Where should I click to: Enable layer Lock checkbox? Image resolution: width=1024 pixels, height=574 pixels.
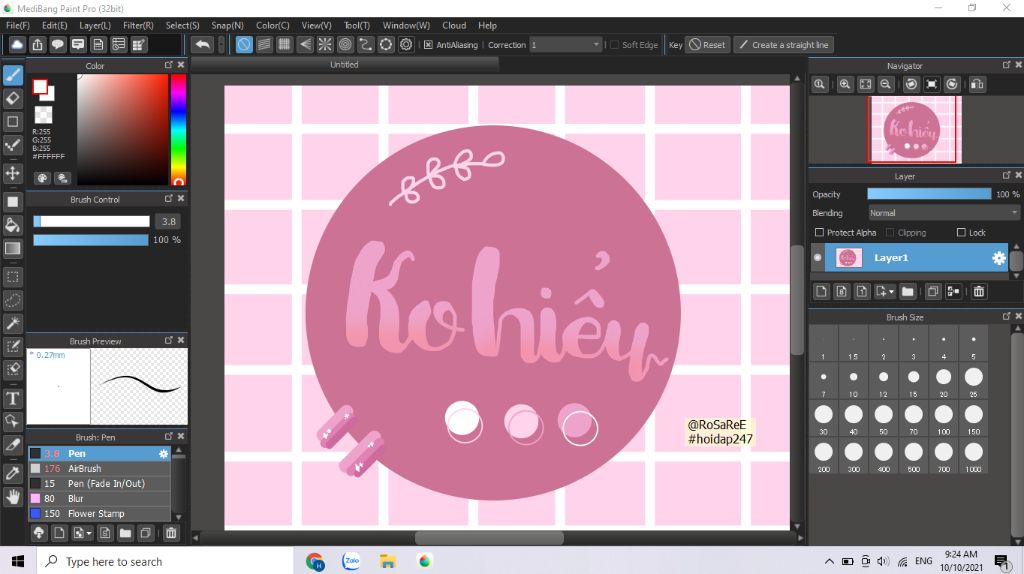[x=961, y=232]
